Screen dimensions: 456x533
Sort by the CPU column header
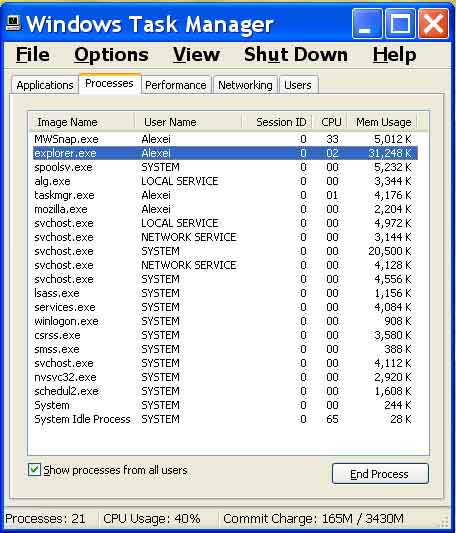tap(330, 122)
